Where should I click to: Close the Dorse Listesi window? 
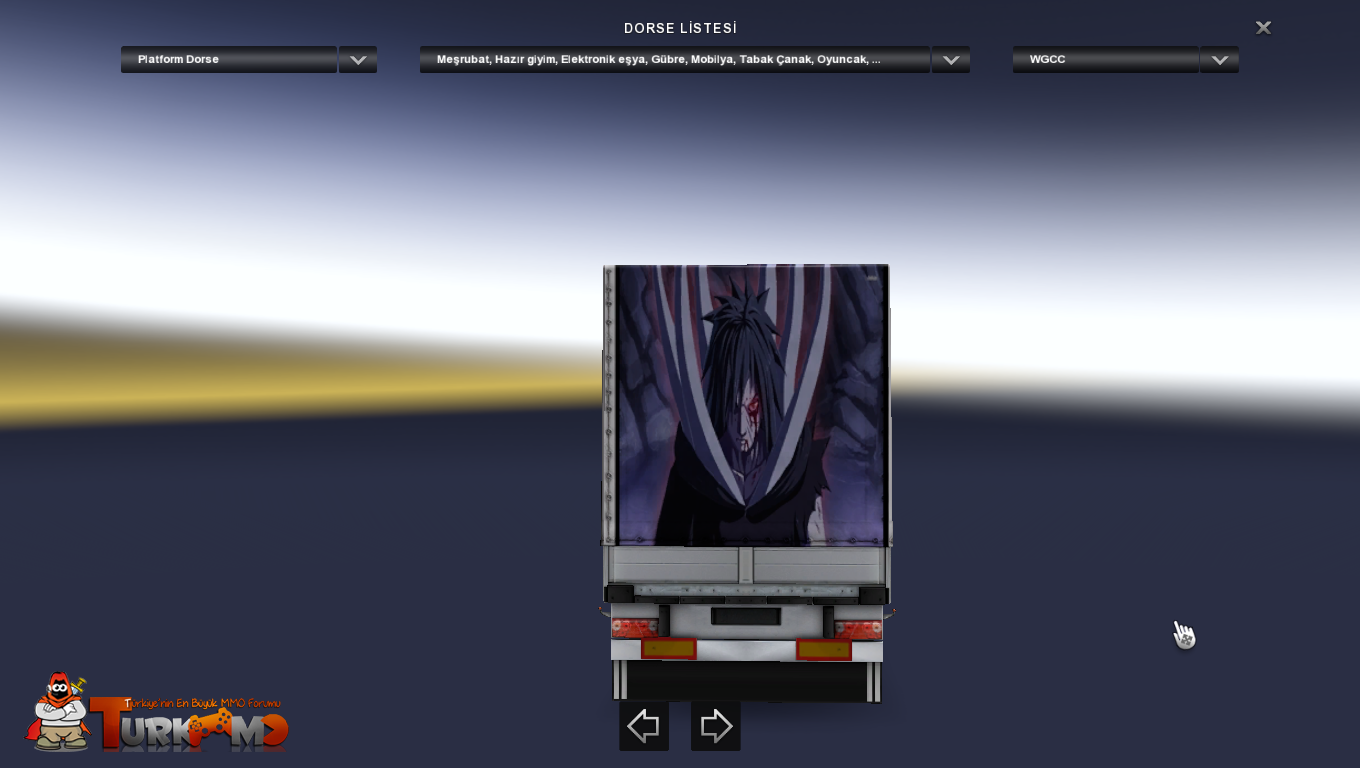coord(1263,28)
